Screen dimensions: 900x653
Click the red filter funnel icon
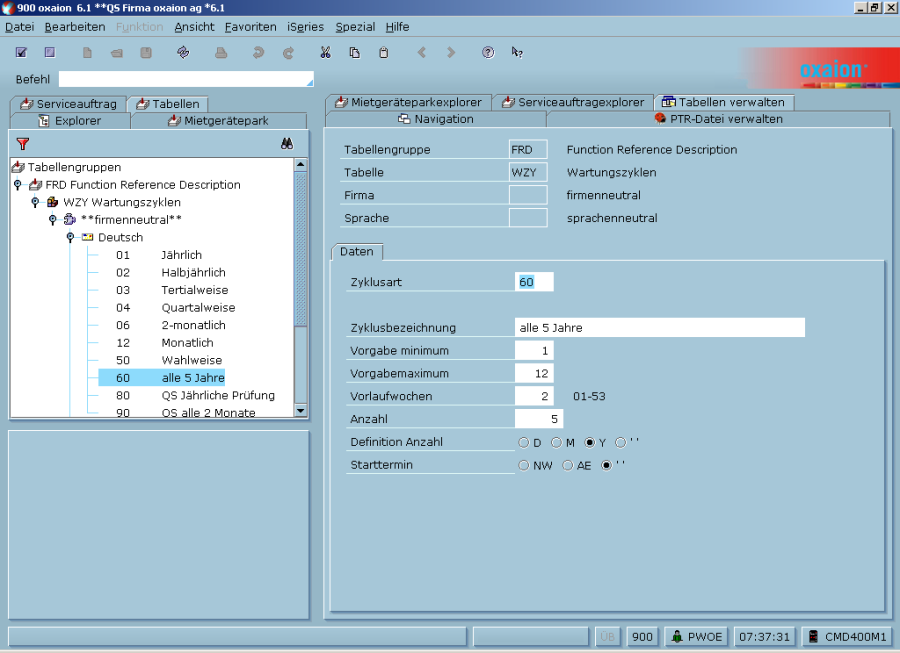[x=23, y=143]
